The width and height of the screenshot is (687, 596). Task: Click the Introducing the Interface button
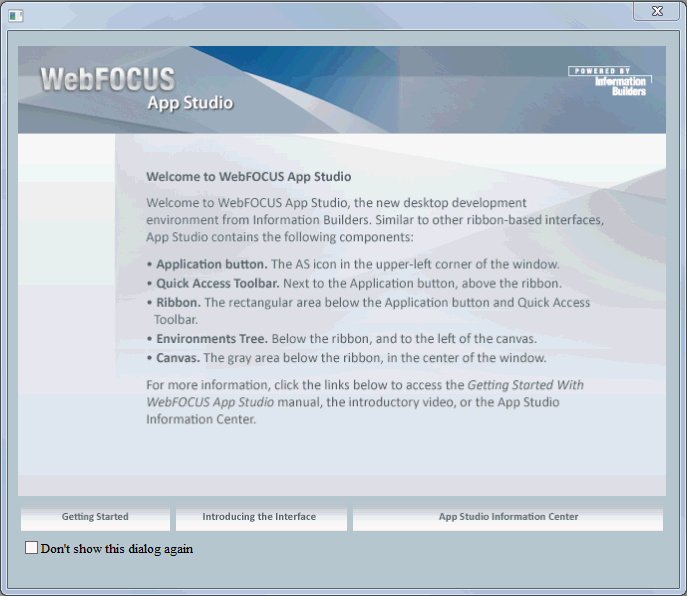261,519
